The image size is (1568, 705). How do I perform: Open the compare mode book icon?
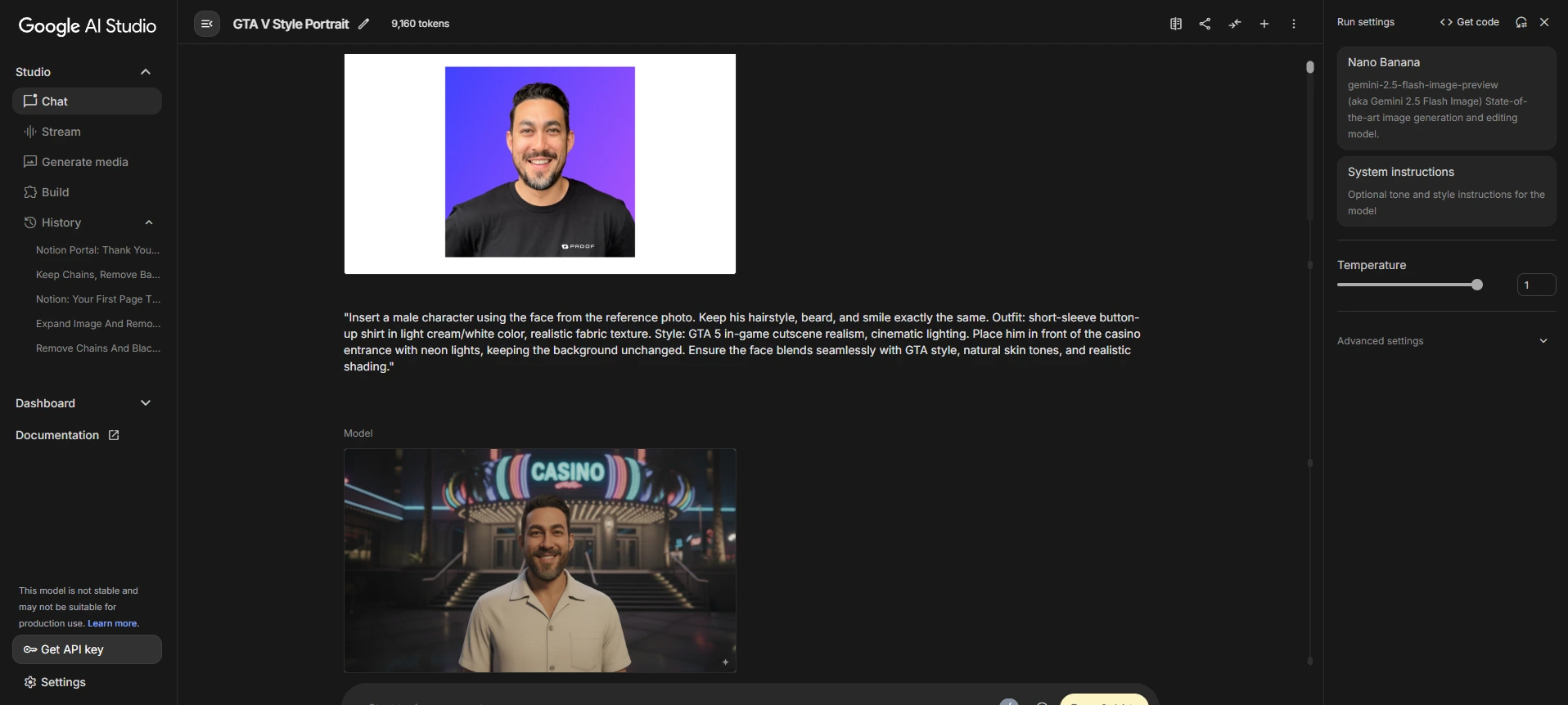point(1176,24)
